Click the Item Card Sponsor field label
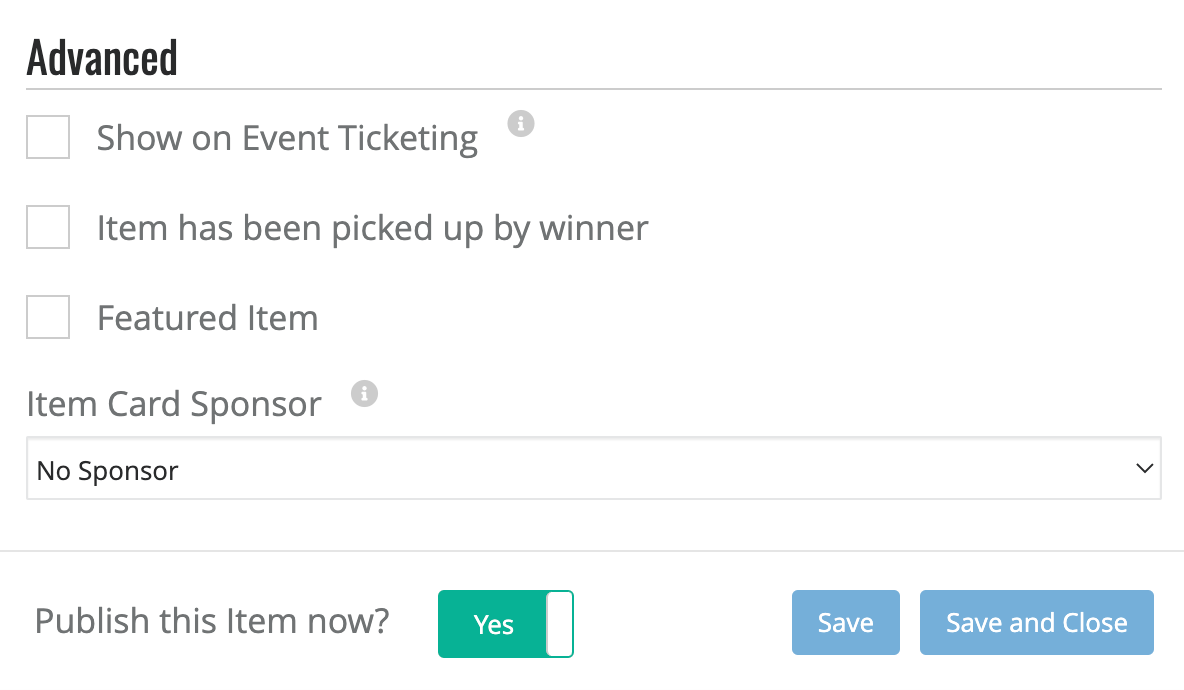Screen dimensions: 1184x690 point(174,404)
